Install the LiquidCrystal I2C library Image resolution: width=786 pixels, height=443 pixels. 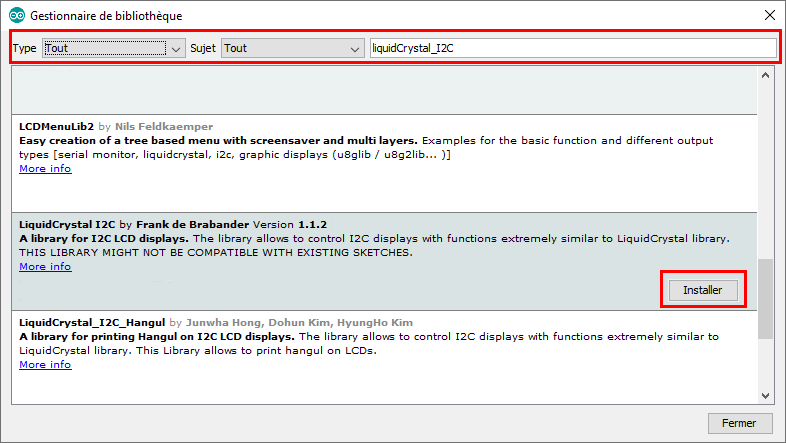[703, 290]
